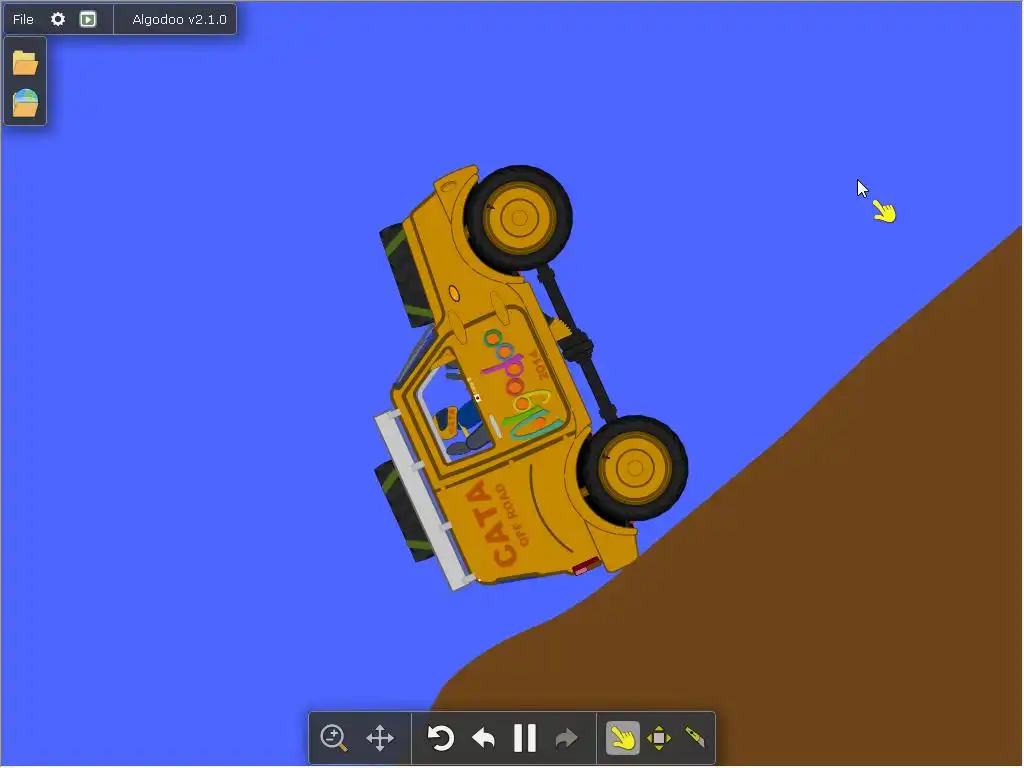1024x768 pixels.
Task: Open the Algobox globe folder icon
Action: coord(25,103)
